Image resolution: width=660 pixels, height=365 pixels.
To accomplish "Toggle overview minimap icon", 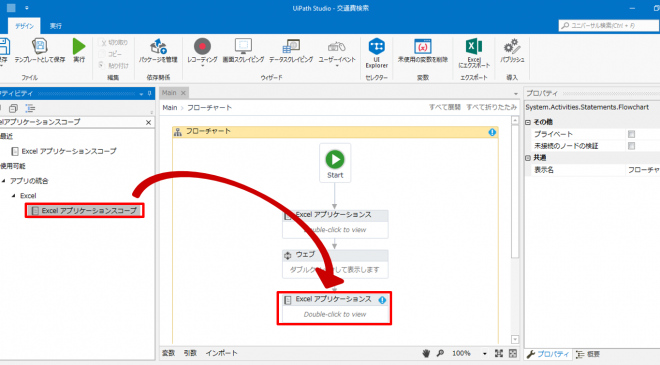I will (x=513, y=353).
